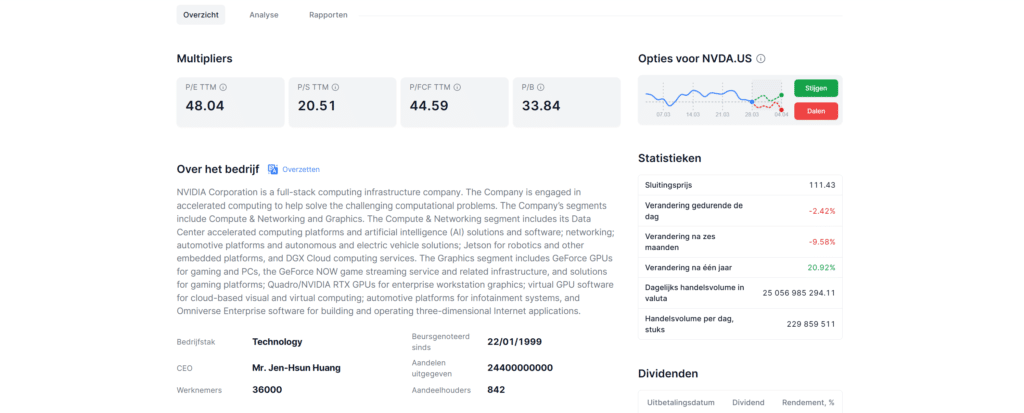Screen dimensions: 1024x413
Task: Click trading volume 25 056 985 294.11
Action: [799, 293]
